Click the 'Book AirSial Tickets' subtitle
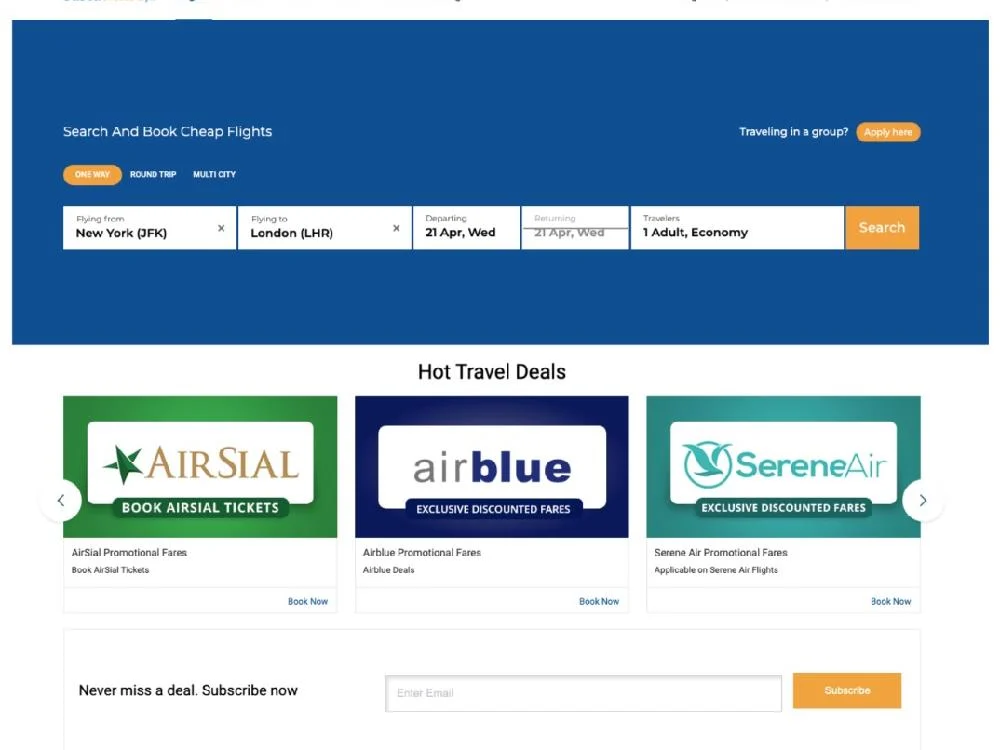This screenshot has height=750, width=1000. coord(110,570)
